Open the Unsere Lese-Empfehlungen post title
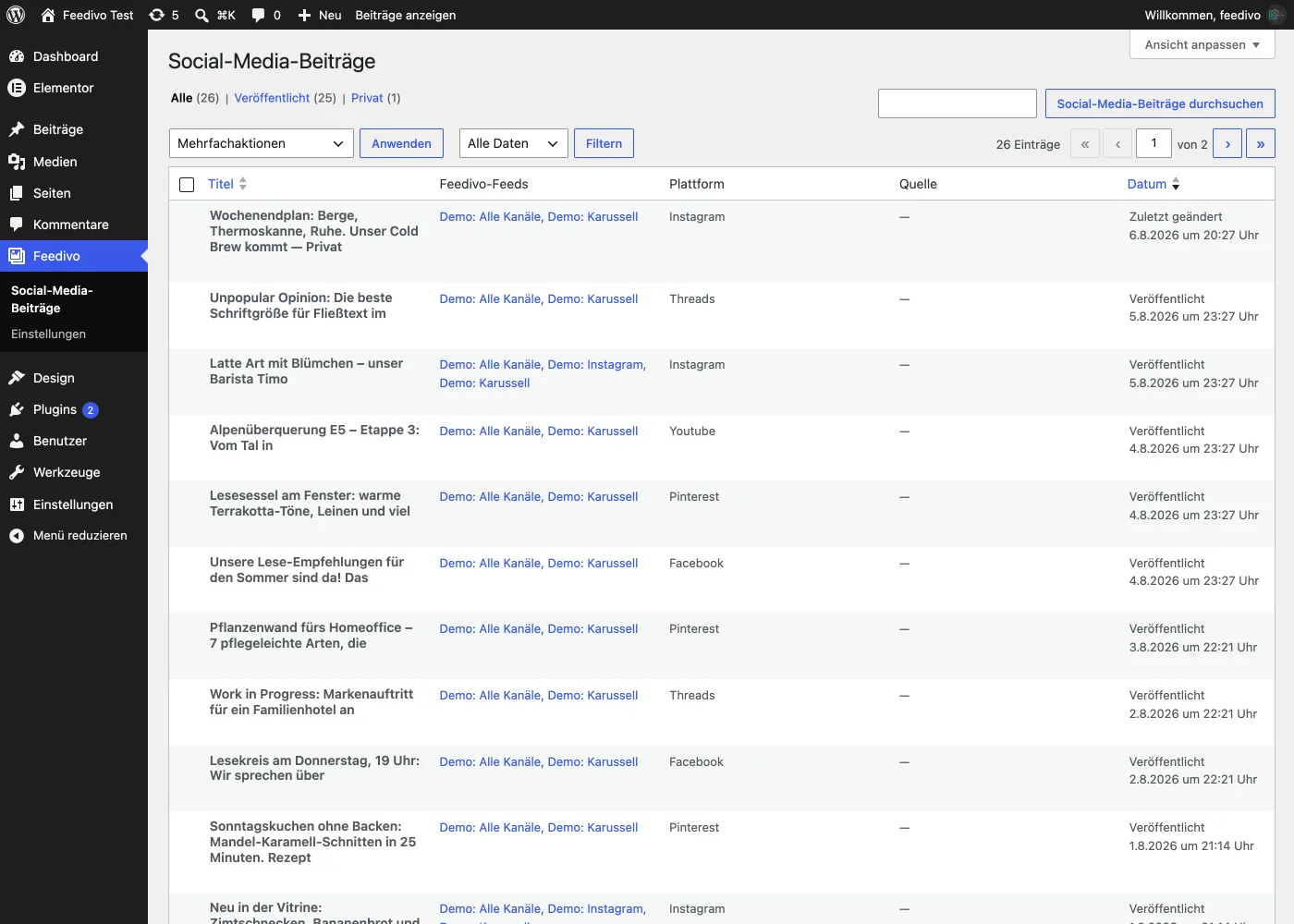Viewport: 1294px width, 924px height. pos(307,570)
